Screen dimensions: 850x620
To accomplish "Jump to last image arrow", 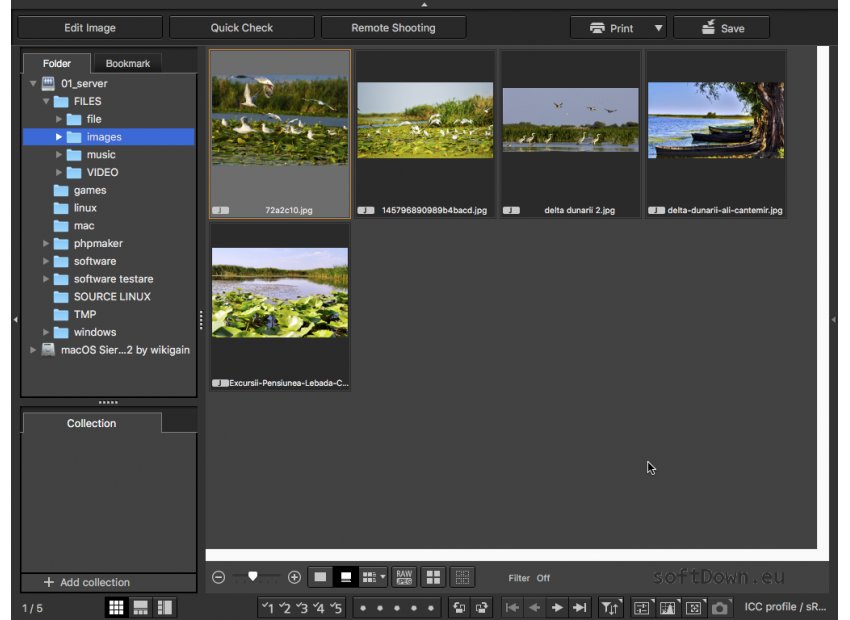I will pos(579,608).
